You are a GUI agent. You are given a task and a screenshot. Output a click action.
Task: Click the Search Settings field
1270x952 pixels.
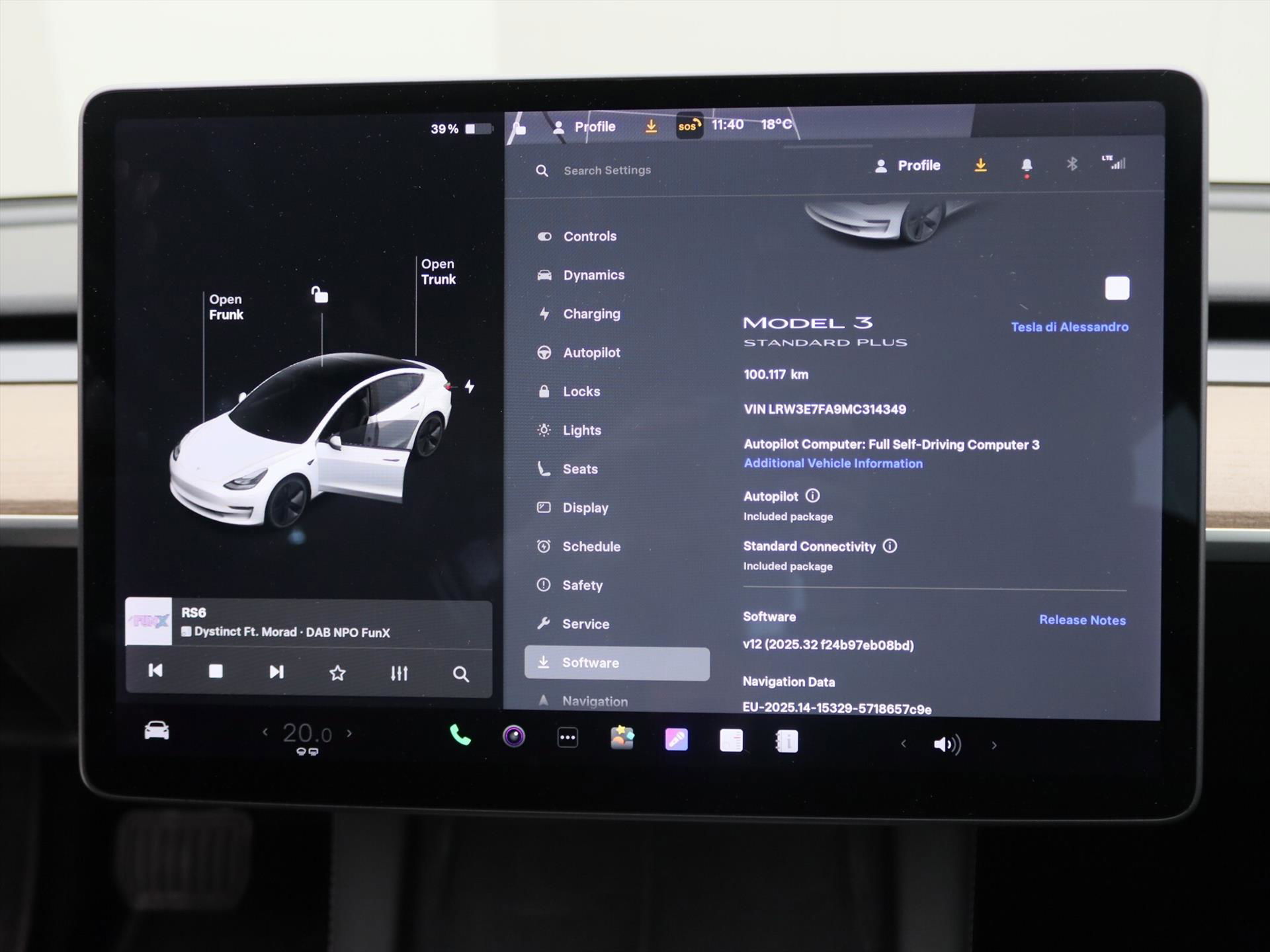coord(607,171)
